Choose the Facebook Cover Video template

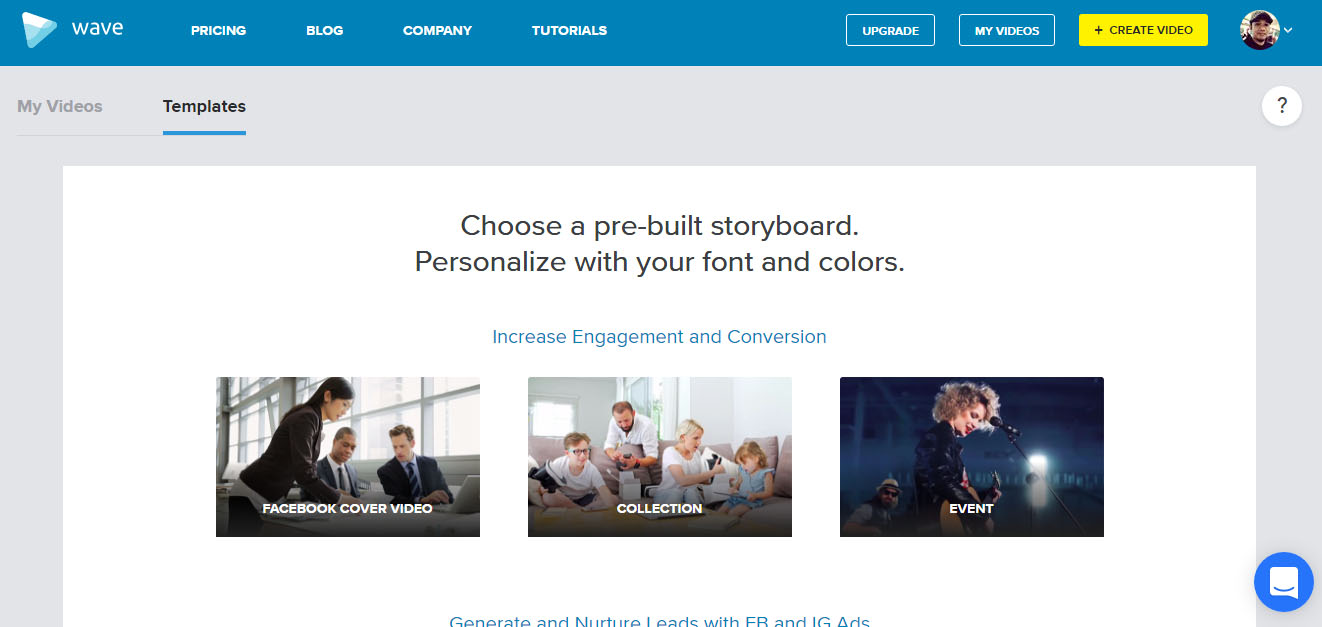(x=348, y=457)
